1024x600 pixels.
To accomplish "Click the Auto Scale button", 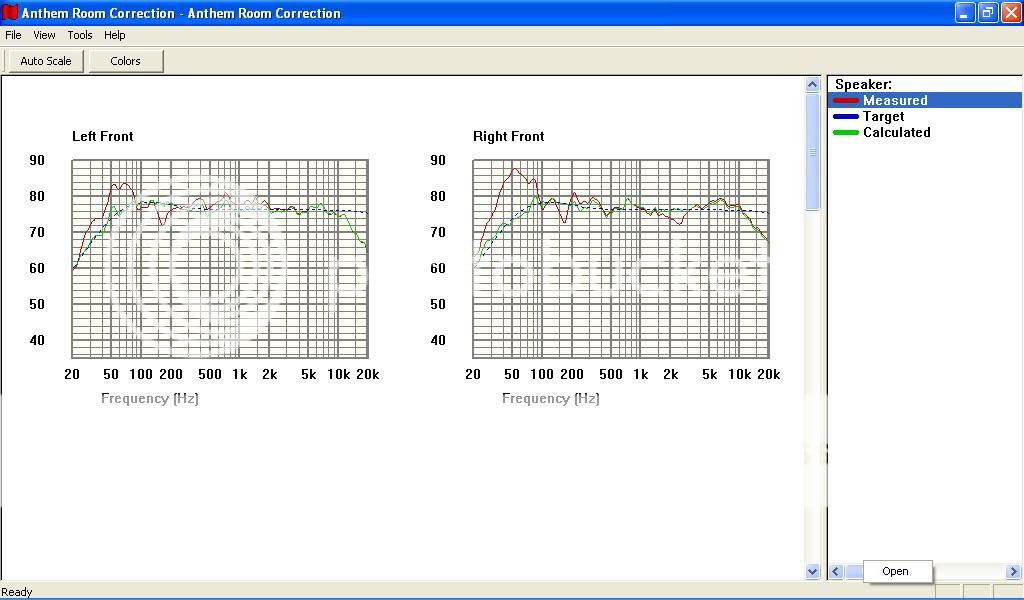I will click(46, 61).
